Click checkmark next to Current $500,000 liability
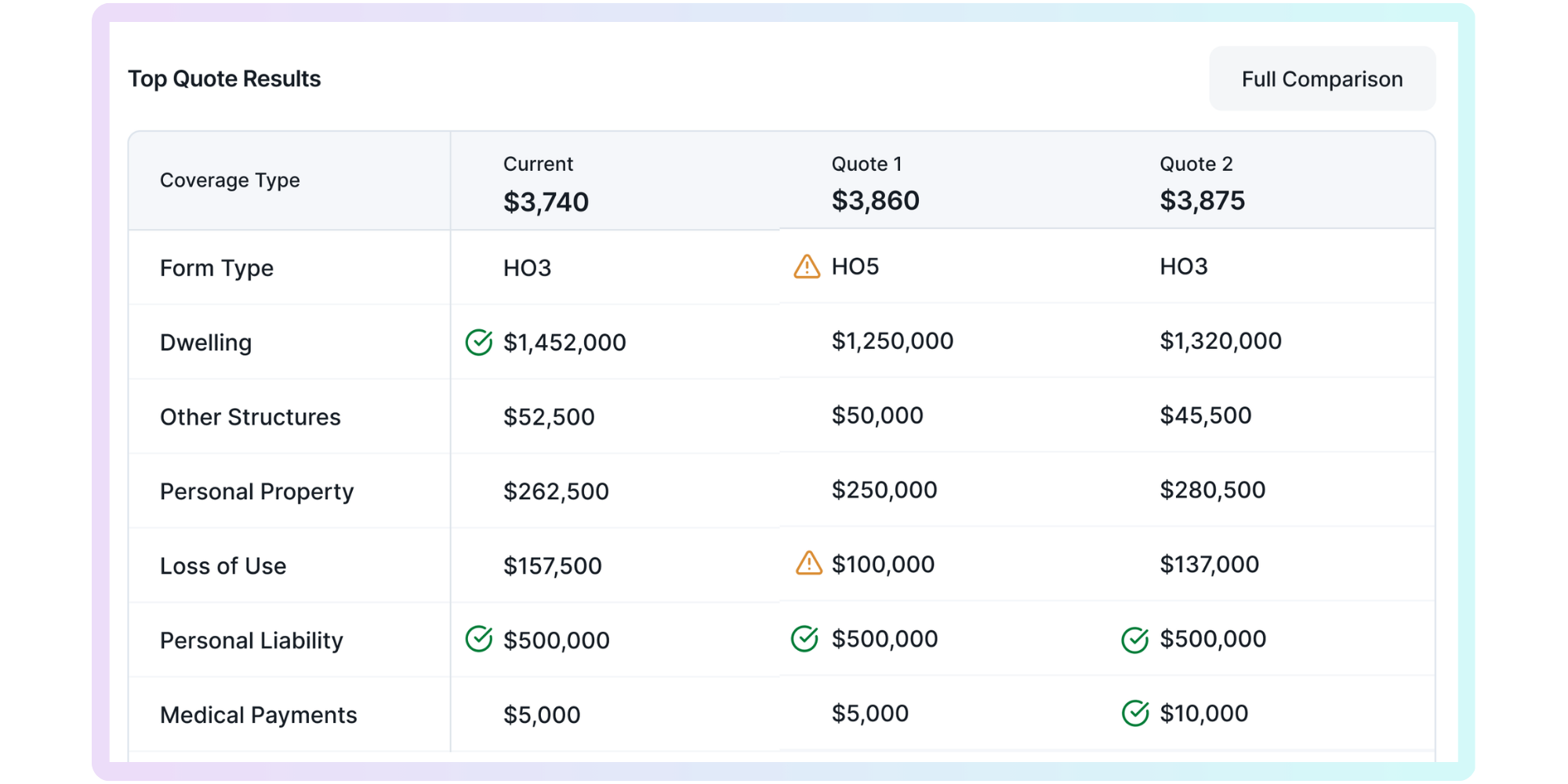 tap(479, 639)
